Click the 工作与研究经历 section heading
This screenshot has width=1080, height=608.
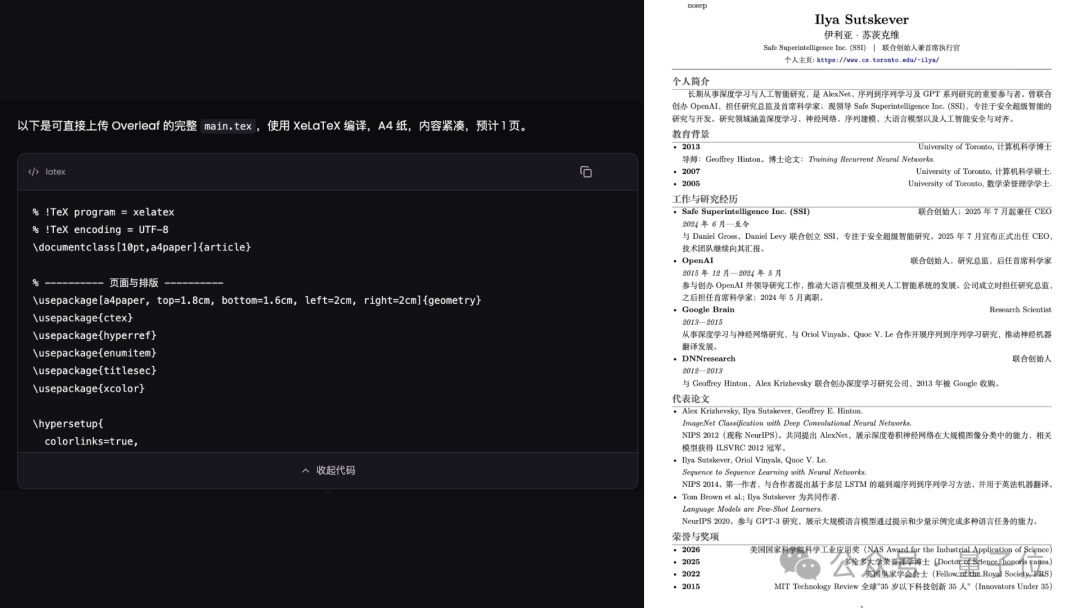click(705, 199)
